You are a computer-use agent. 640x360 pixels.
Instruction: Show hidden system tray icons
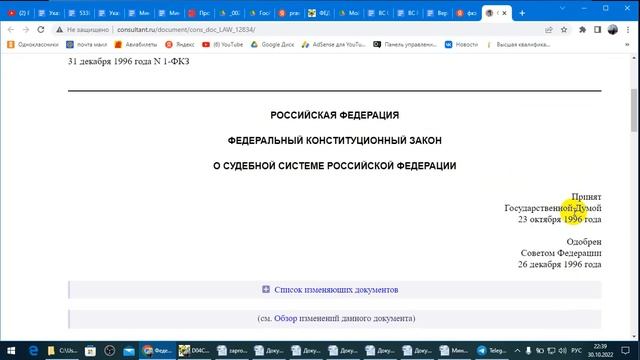[518, 351]
